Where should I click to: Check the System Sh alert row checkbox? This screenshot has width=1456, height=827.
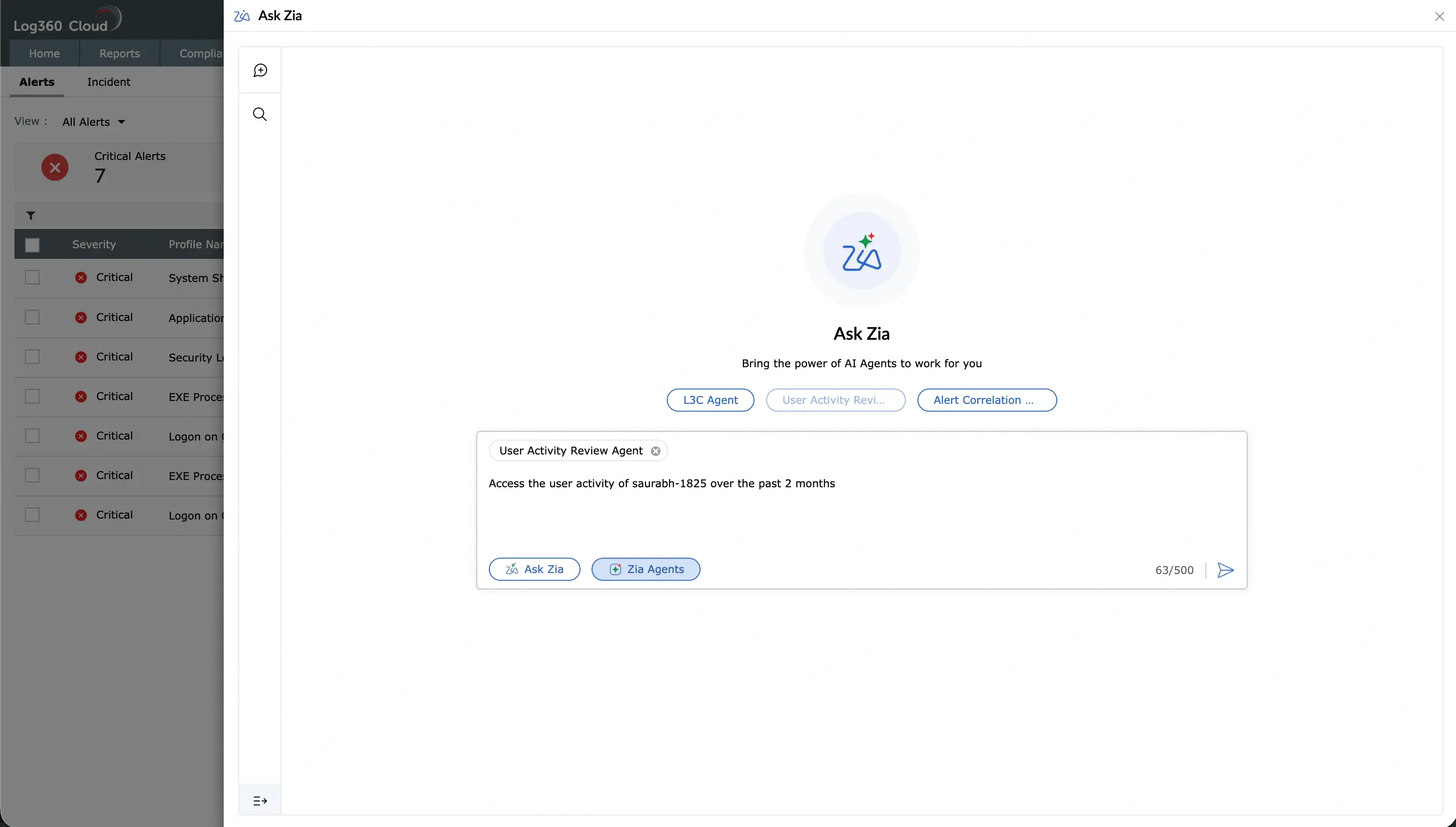pyautogui.click(x=32, y=277)
